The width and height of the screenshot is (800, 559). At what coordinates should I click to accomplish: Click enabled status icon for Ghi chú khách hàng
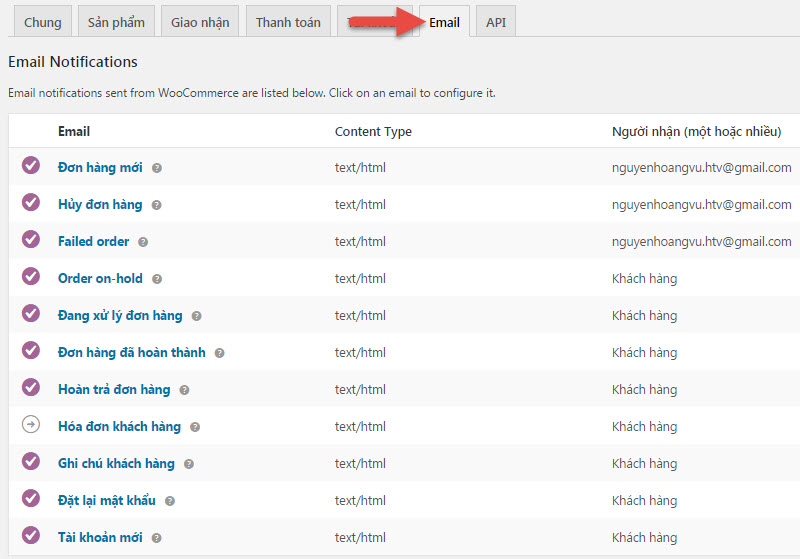coord(31,461)
